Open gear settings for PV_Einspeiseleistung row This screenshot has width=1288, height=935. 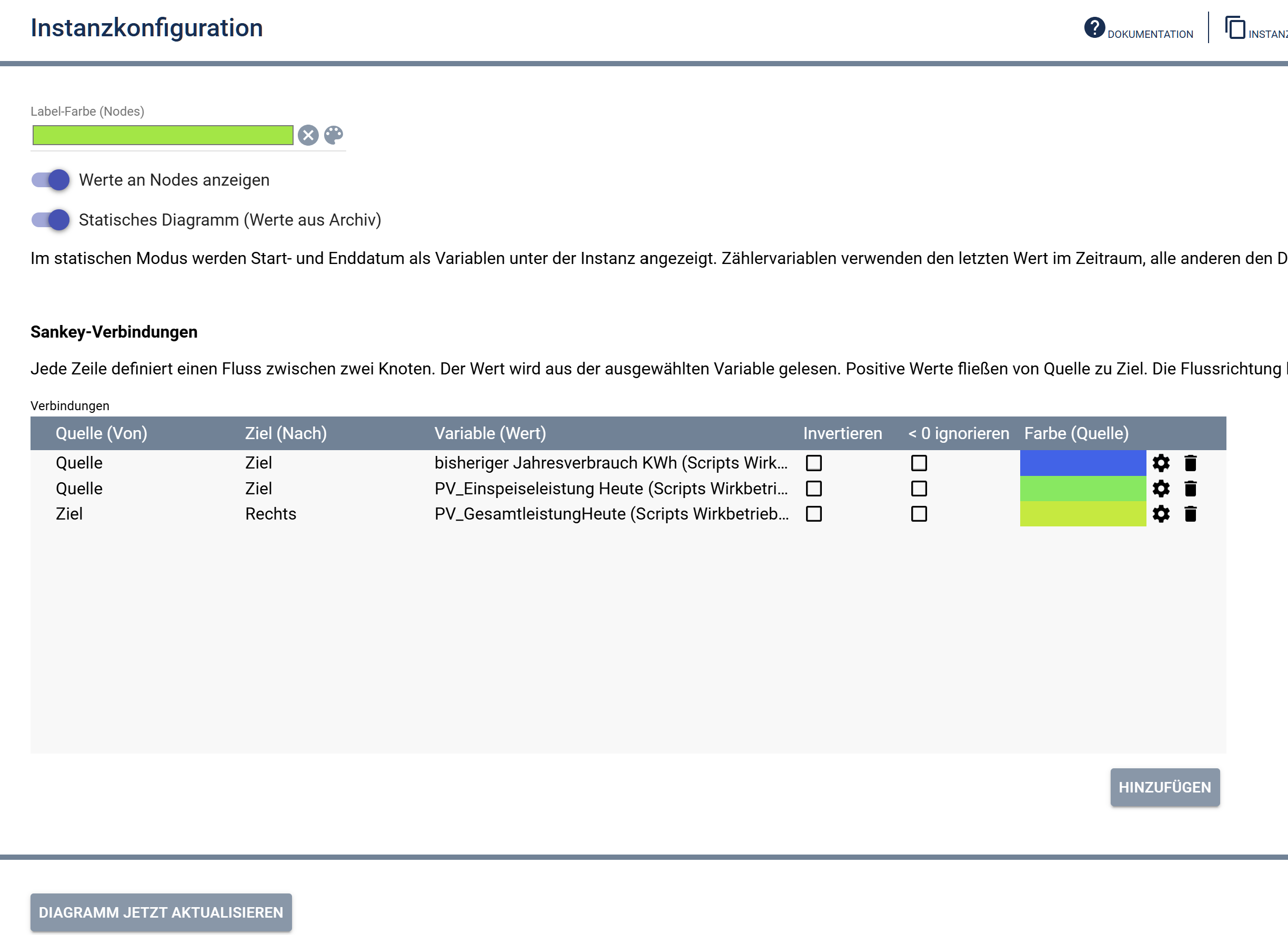1161,489
